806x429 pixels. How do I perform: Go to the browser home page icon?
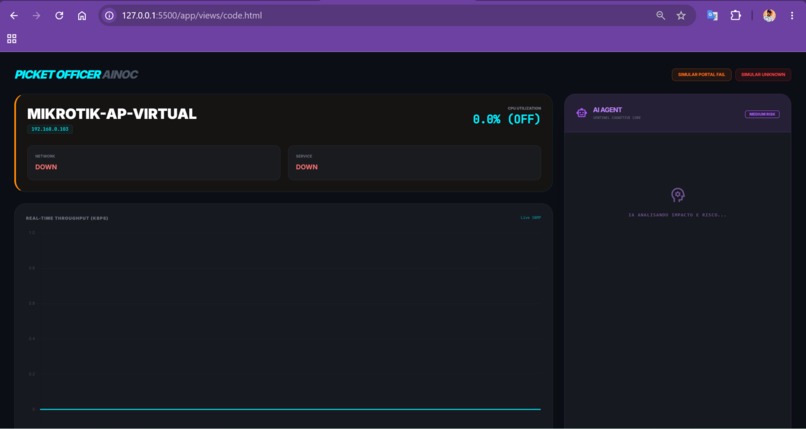82,15
